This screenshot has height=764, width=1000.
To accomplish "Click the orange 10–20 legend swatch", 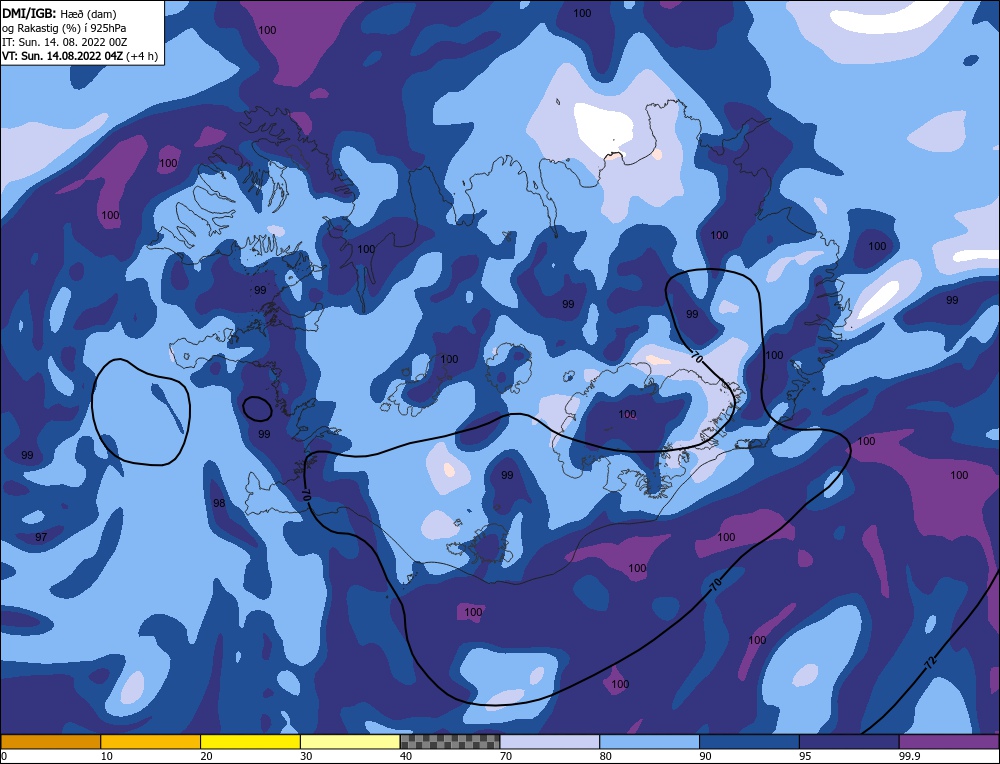I will (151, 741).
